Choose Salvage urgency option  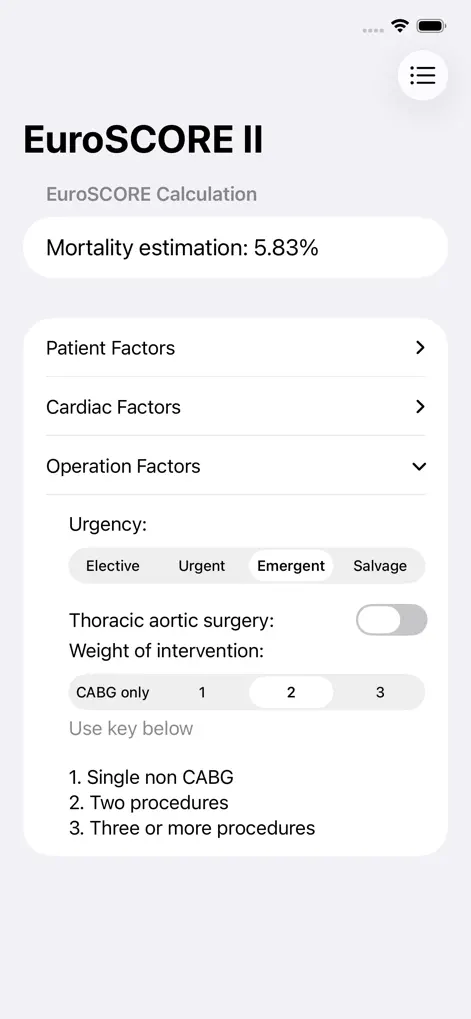coord(379,565)
